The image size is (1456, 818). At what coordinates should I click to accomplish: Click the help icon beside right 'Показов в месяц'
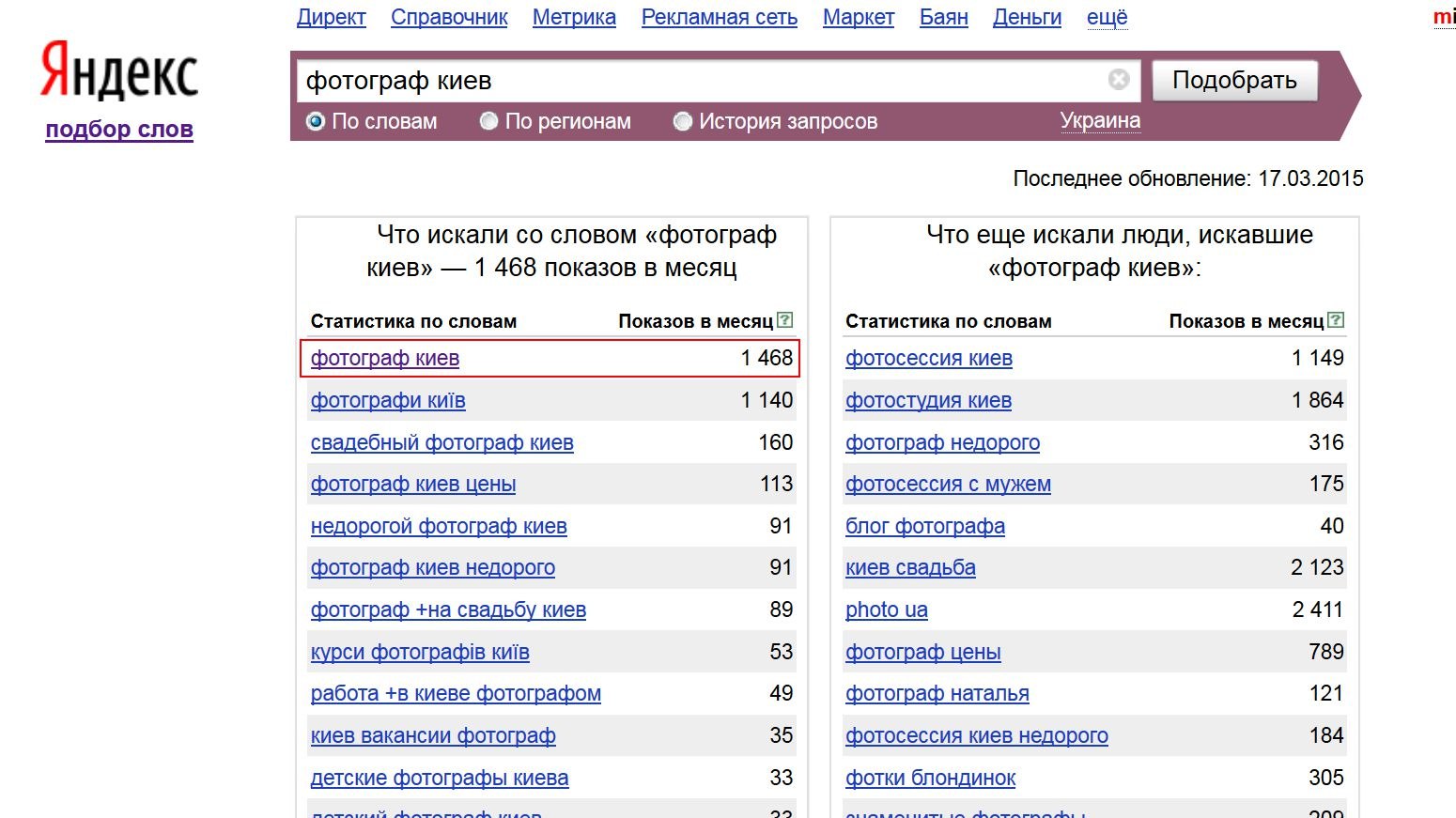tap(1337, 320)
